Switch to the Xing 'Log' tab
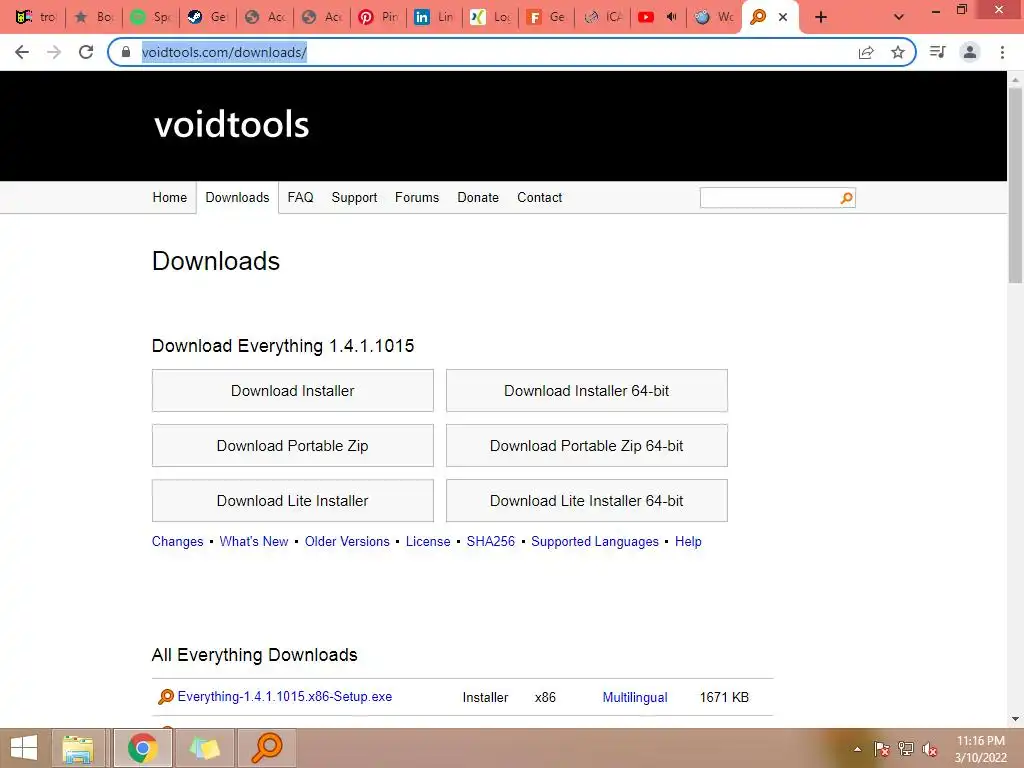This screenshot has width=1024, height=768. 490,17
